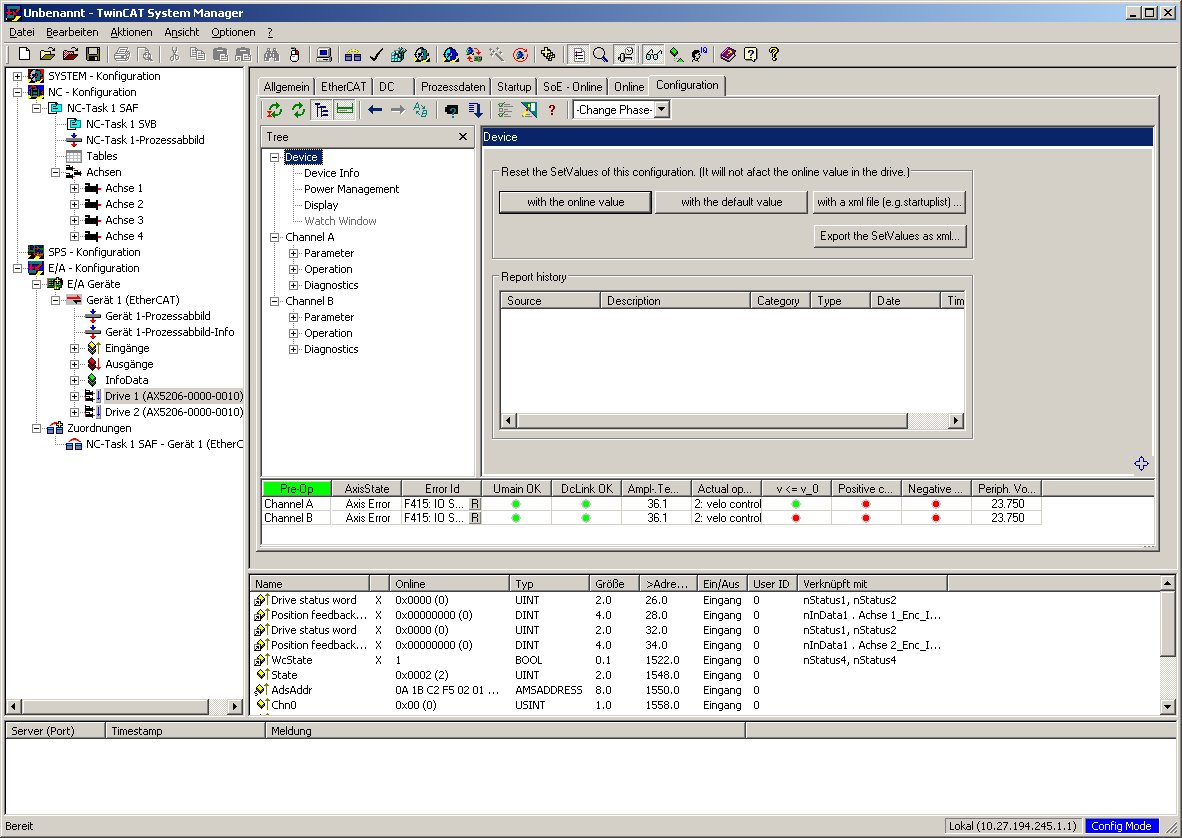Click the yellow question mark icon
This screenshot has height=838, width=1182.
coord(773,54)
